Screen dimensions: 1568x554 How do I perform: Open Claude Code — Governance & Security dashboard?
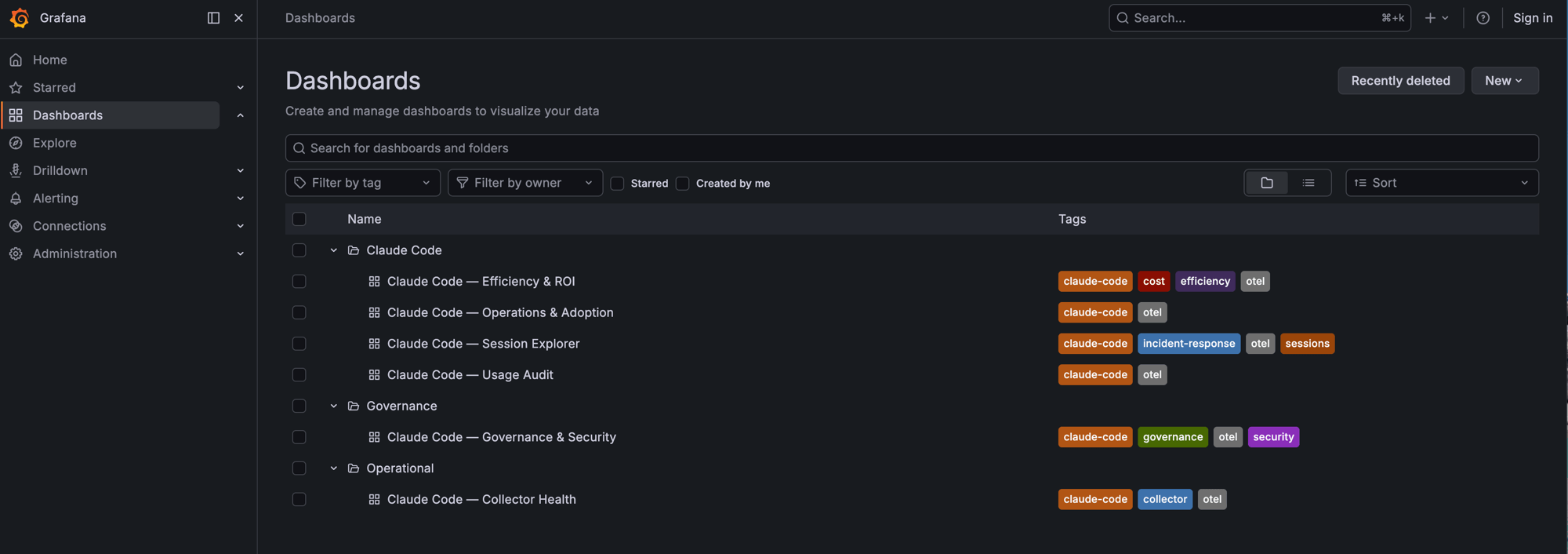tap(502, 437)
